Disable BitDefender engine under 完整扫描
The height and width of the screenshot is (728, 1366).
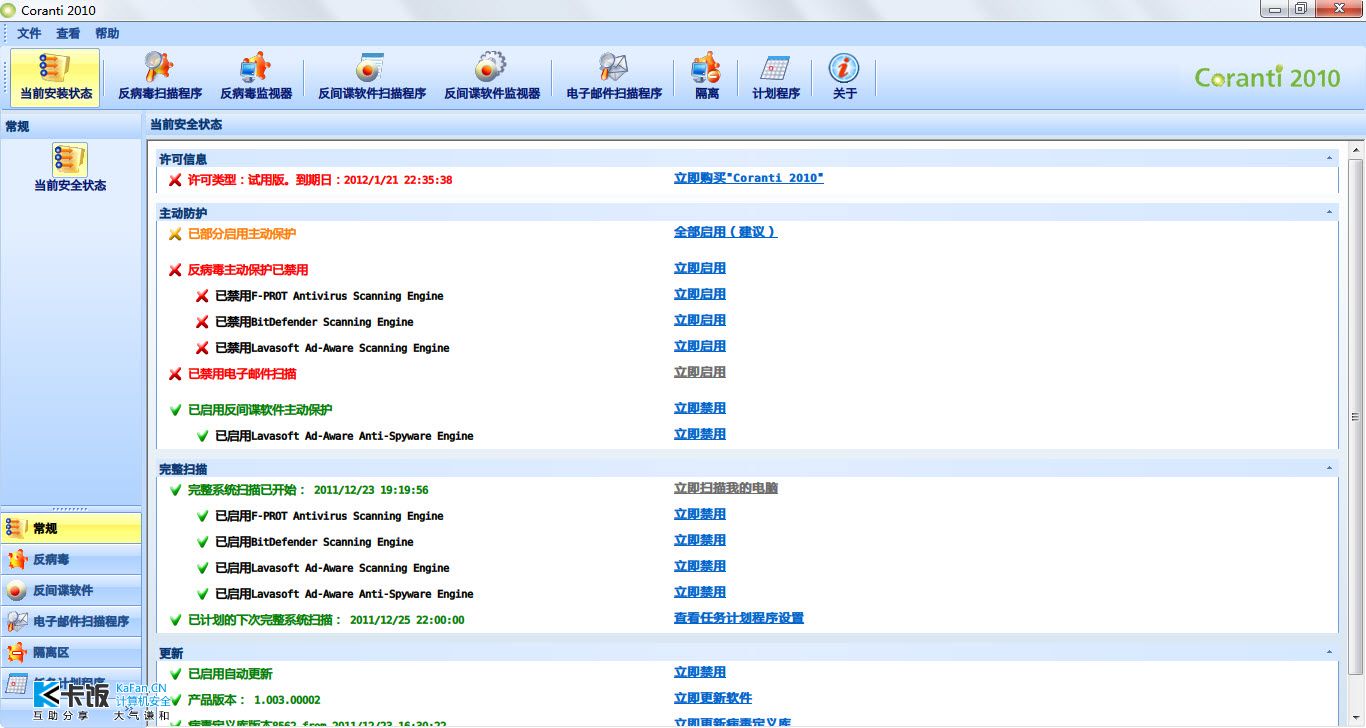pos(700,540)
